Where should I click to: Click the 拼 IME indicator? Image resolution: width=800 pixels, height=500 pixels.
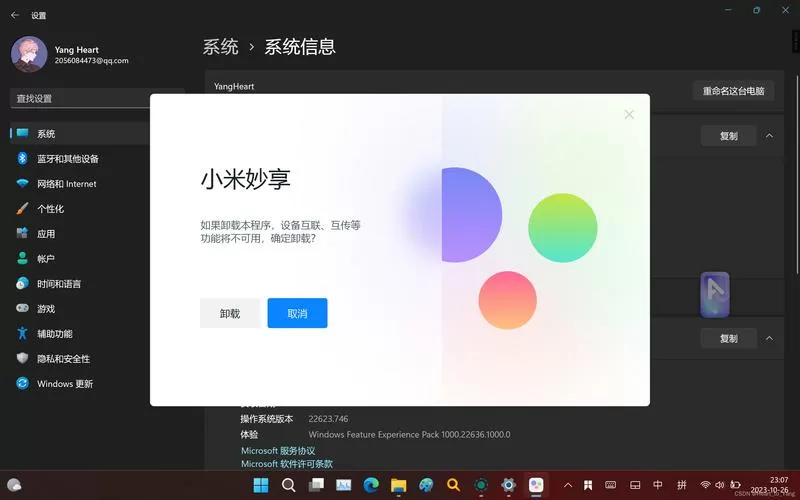point(682,485)
